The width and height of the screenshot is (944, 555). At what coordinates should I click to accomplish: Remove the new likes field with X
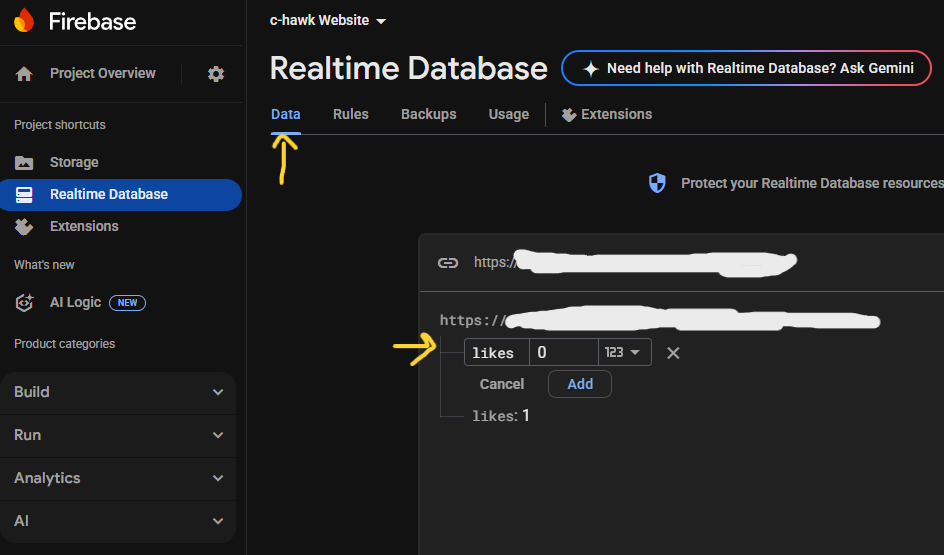[673, 353]
